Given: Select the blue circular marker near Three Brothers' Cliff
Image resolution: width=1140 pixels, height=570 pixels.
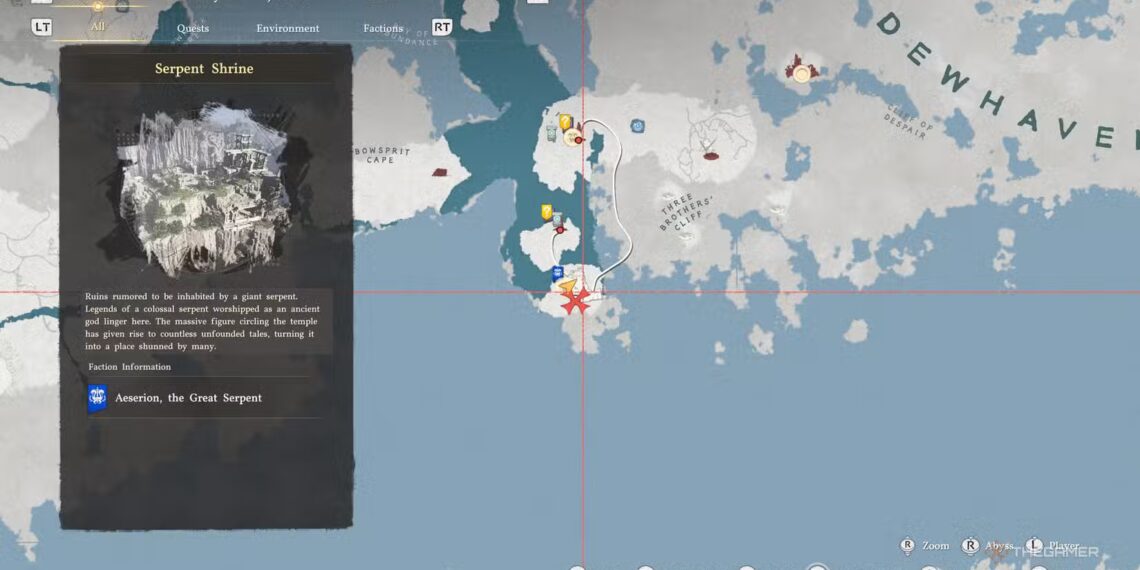Looking at the screenshot, I should [x=637, y=126].
